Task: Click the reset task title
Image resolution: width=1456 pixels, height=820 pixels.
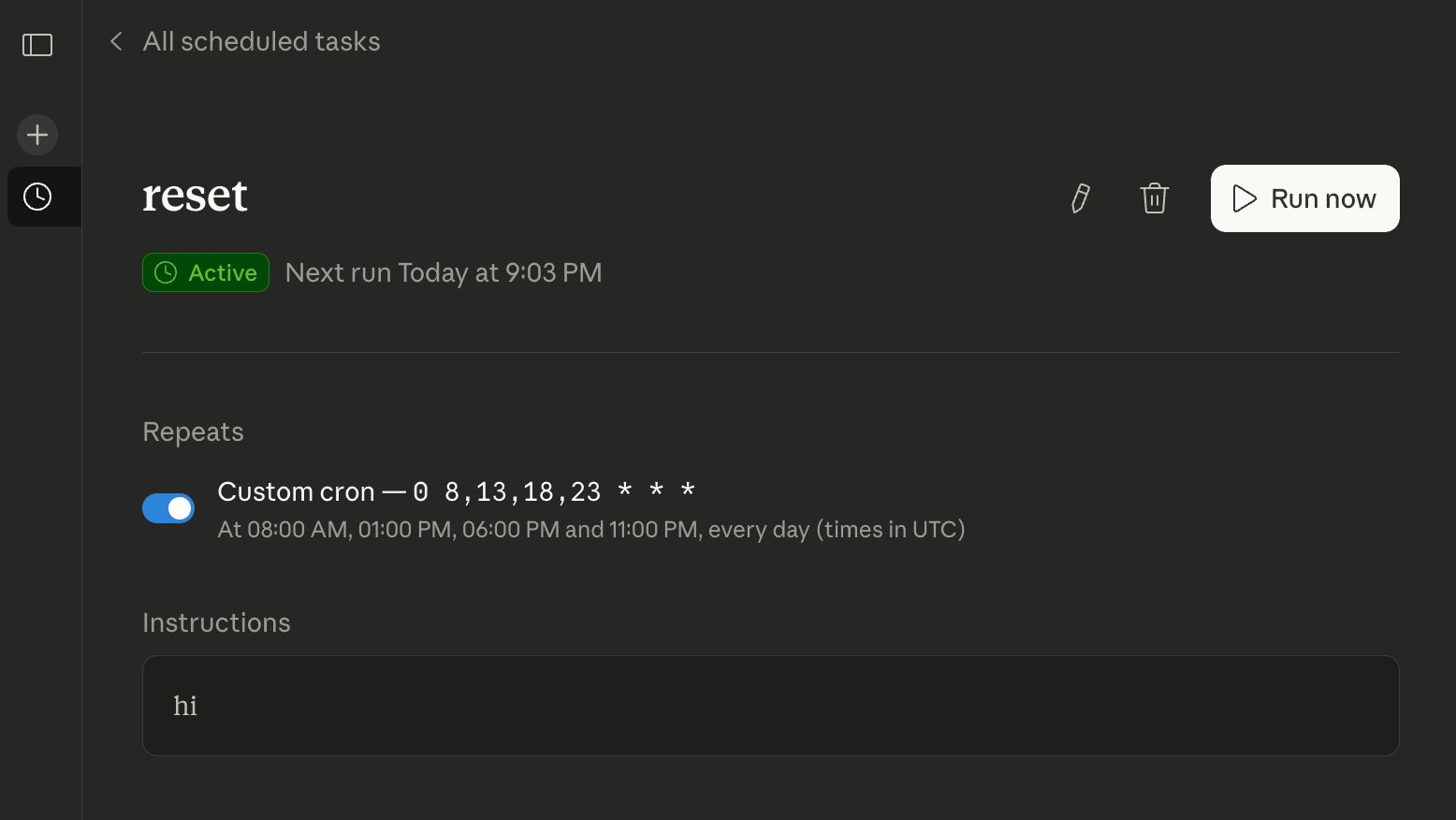Action: point(195,196)
